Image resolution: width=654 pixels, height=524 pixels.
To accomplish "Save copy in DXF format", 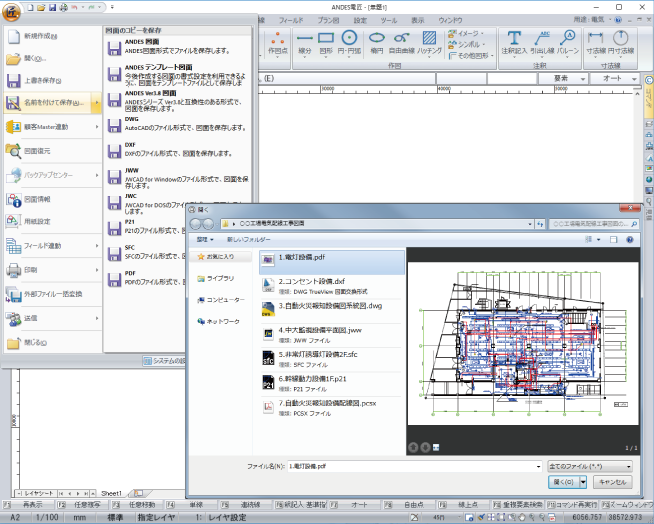I will (x=178, y=150).
